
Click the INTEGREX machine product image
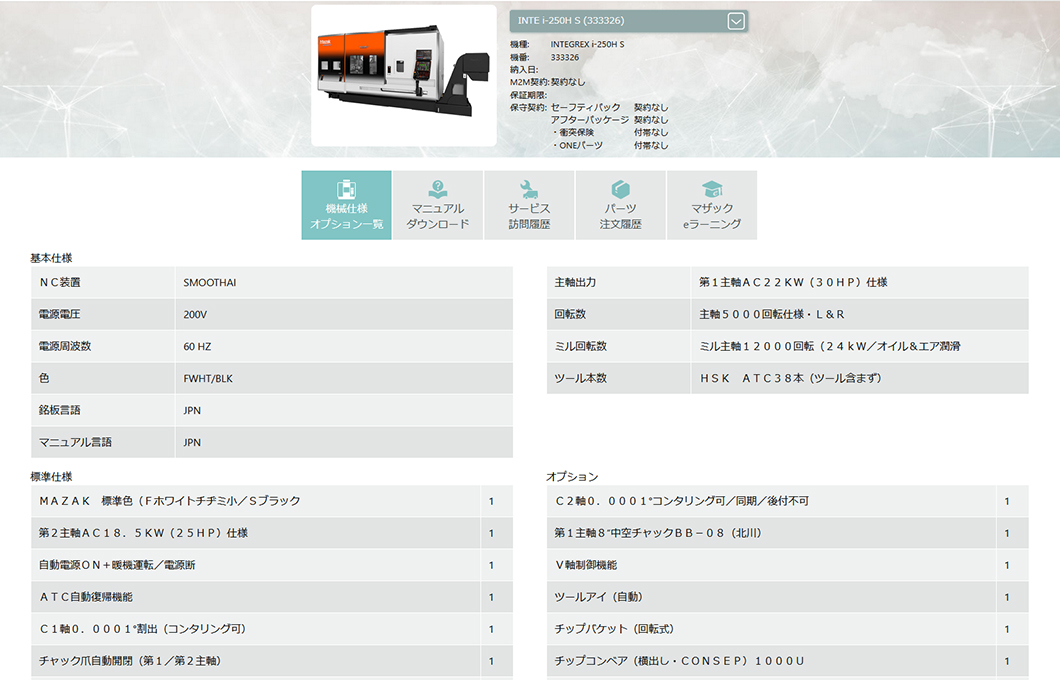(404, 75)
